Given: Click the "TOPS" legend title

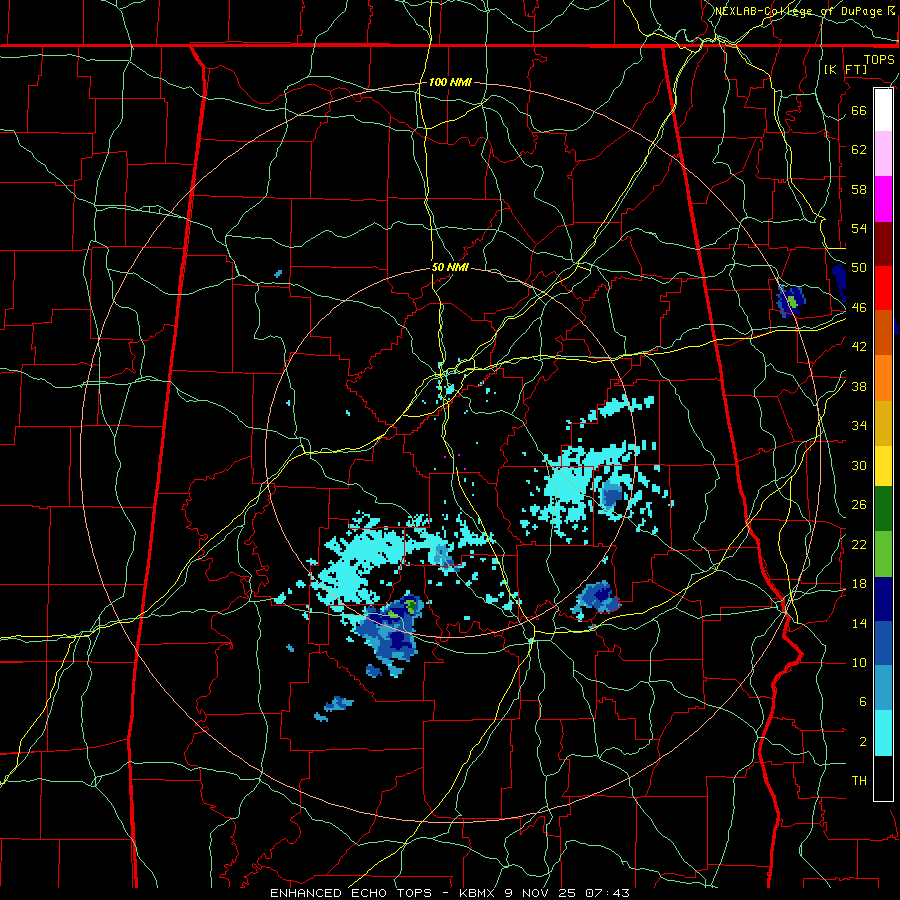Looking at the screenshot, I should pos(879,59).
